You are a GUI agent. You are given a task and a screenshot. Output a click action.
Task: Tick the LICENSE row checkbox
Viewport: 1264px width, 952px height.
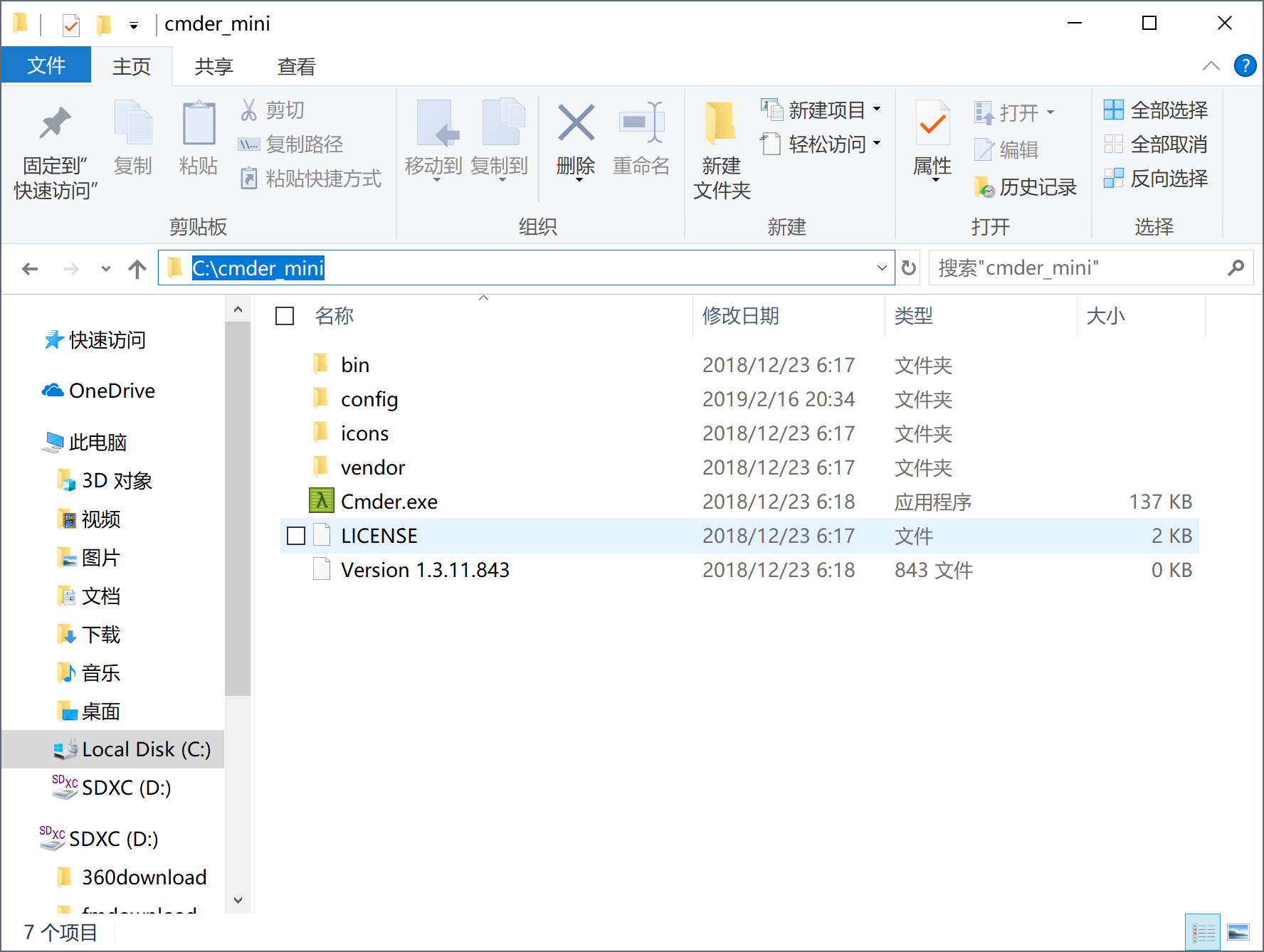pyautogui.click(x=296, y=536)
